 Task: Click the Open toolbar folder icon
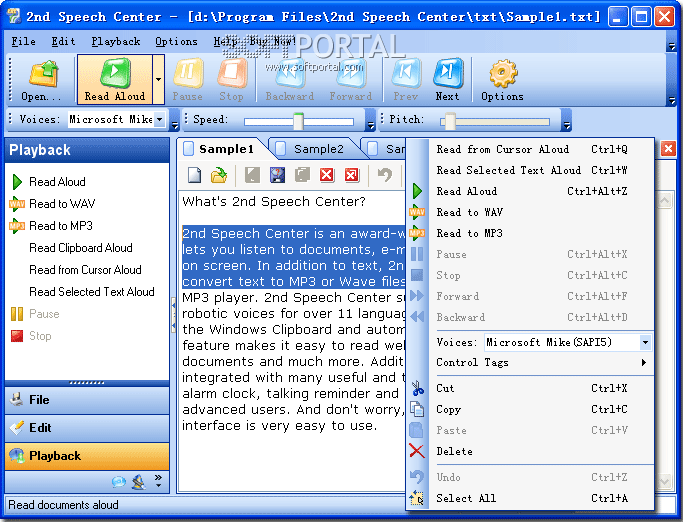point(44,74)
